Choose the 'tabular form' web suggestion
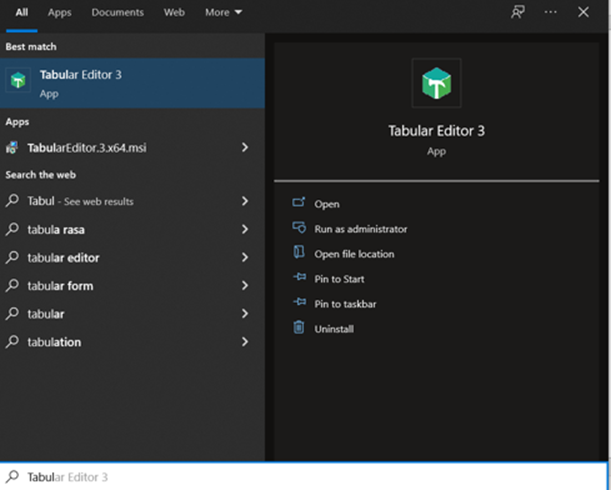The height and width of the screenshot is (490, 611). coord(60,286)
